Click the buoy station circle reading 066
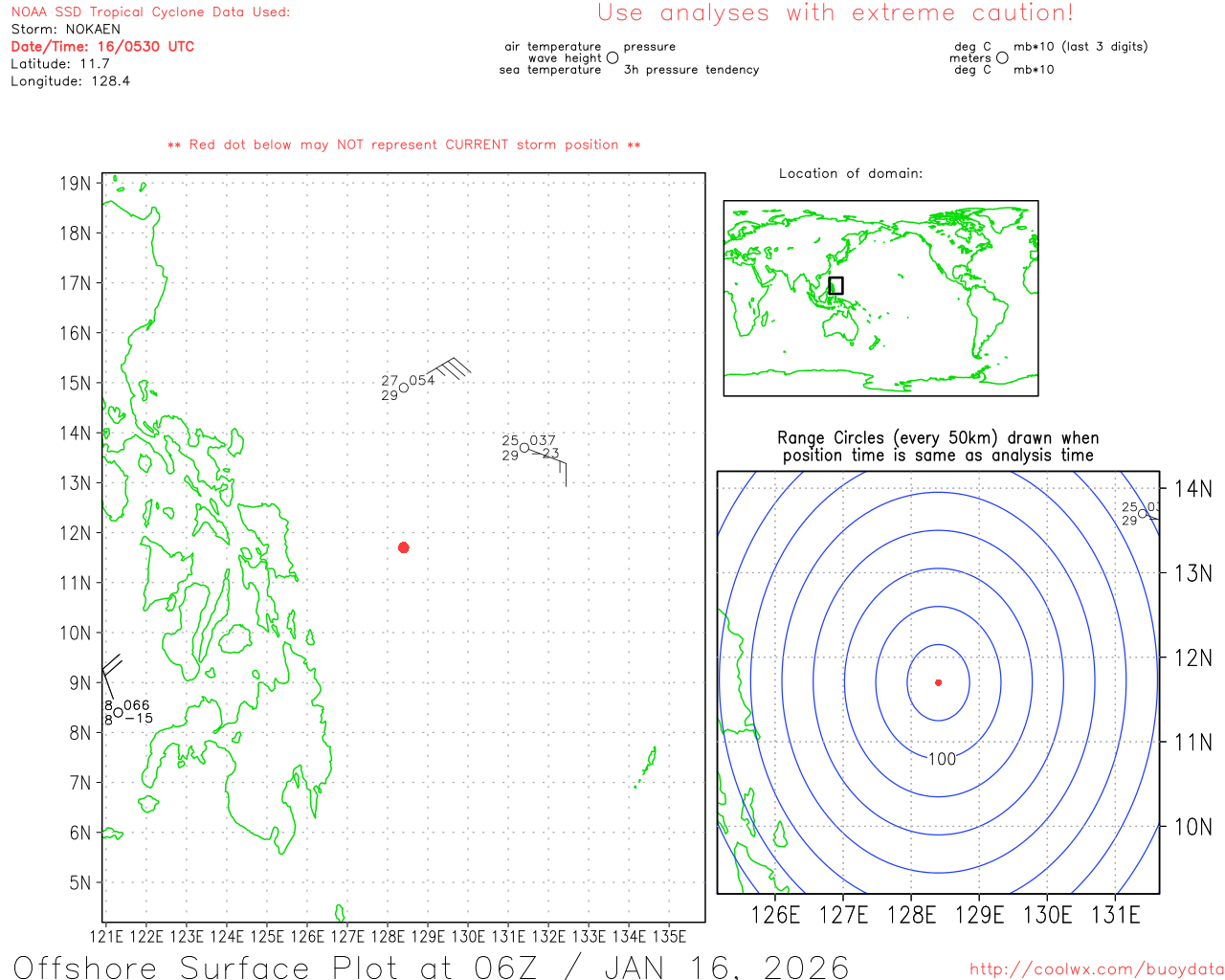This screenshot has height=980, width=1225. [x=118, y=712]
